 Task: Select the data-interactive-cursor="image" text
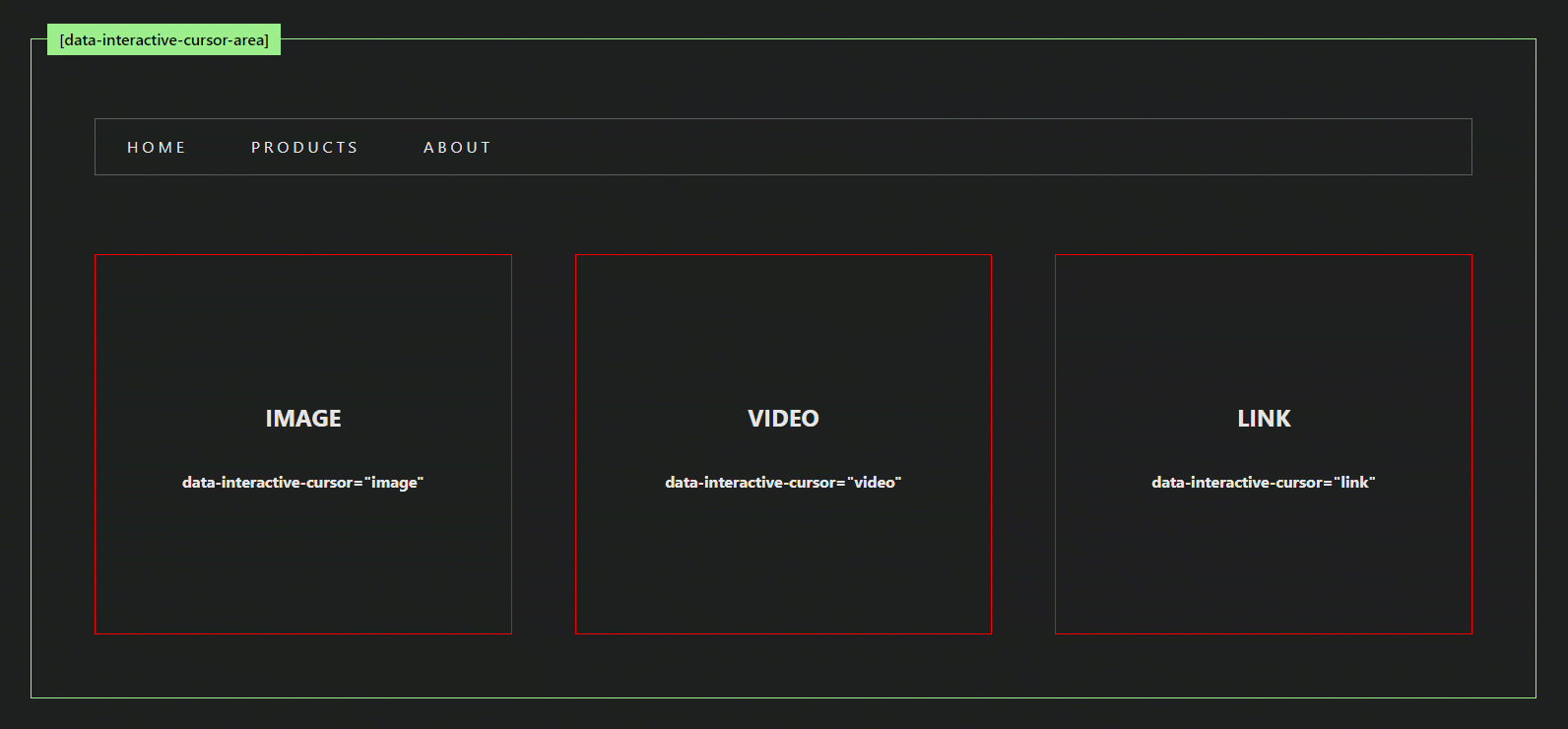[302, 483]
